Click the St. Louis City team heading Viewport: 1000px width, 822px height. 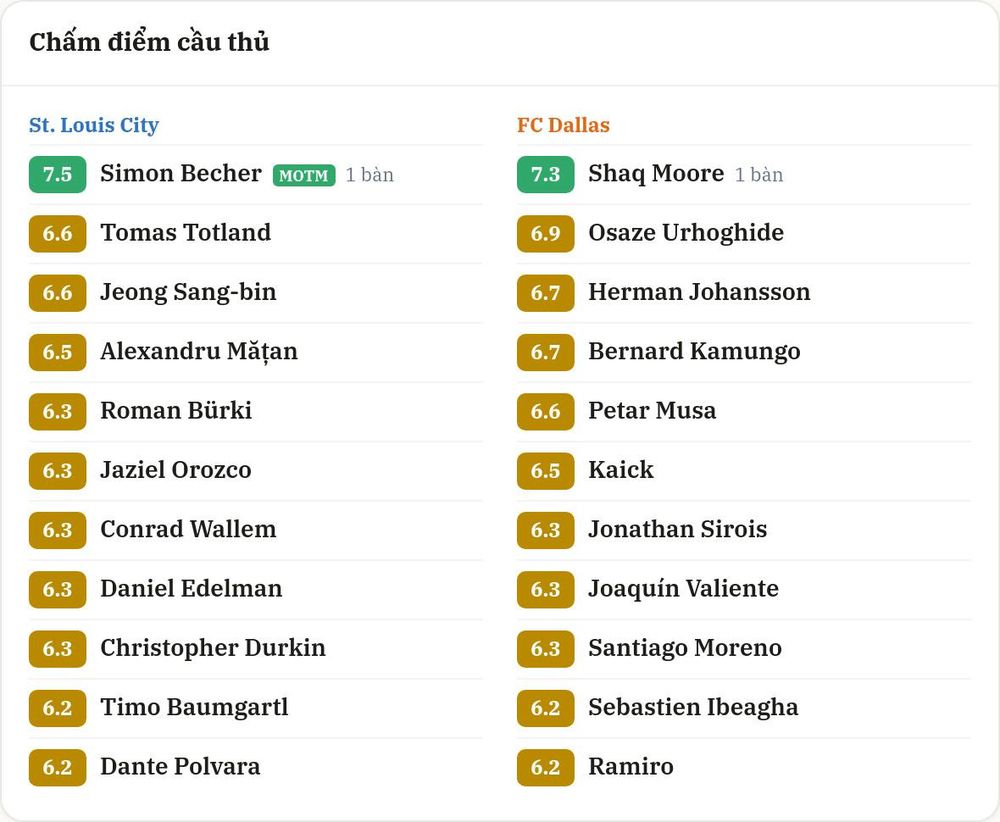94,125
